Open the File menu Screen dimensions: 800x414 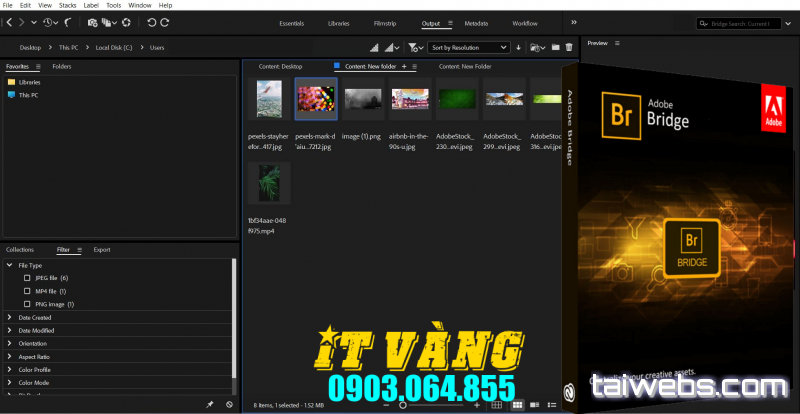tap(7, 5)
